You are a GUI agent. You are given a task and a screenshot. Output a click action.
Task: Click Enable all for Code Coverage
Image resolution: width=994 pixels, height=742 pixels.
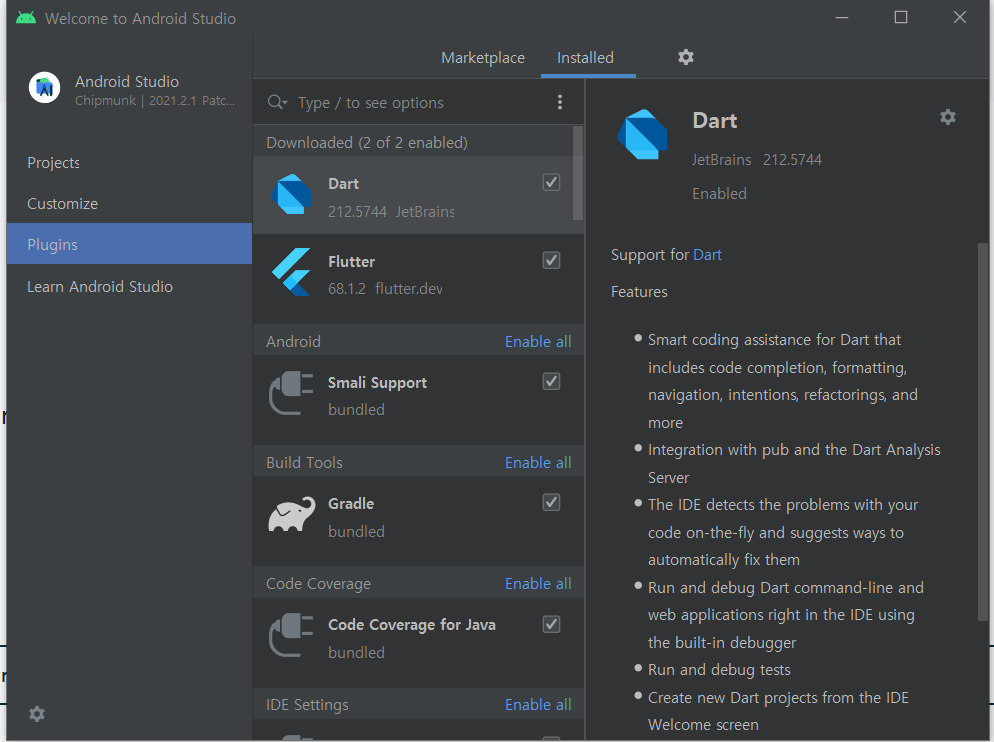tap(538, 583)
